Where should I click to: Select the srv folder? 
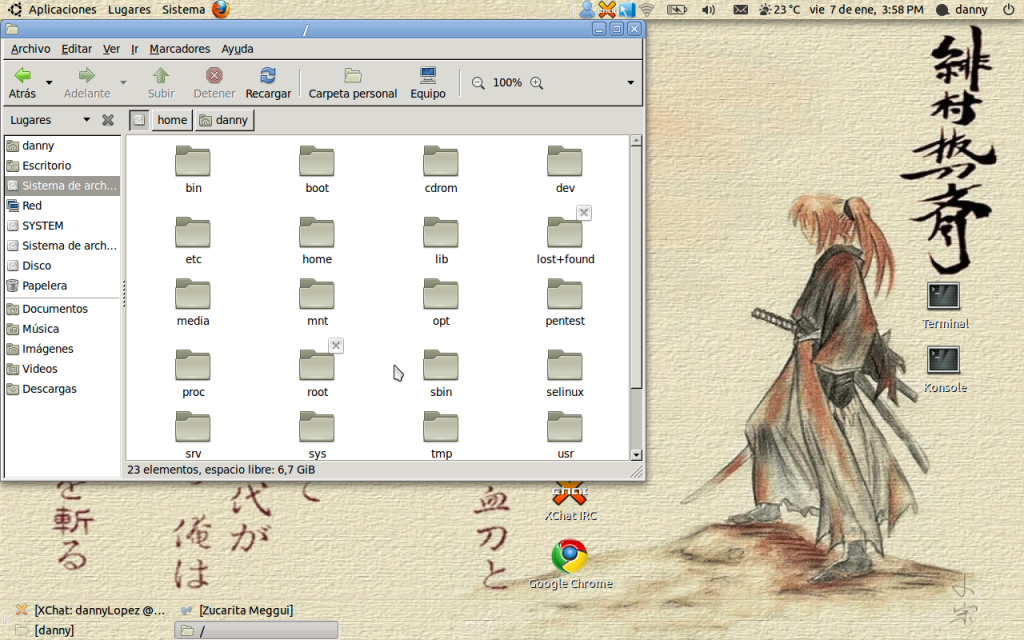pyautogui.click(x=193, y=435)
